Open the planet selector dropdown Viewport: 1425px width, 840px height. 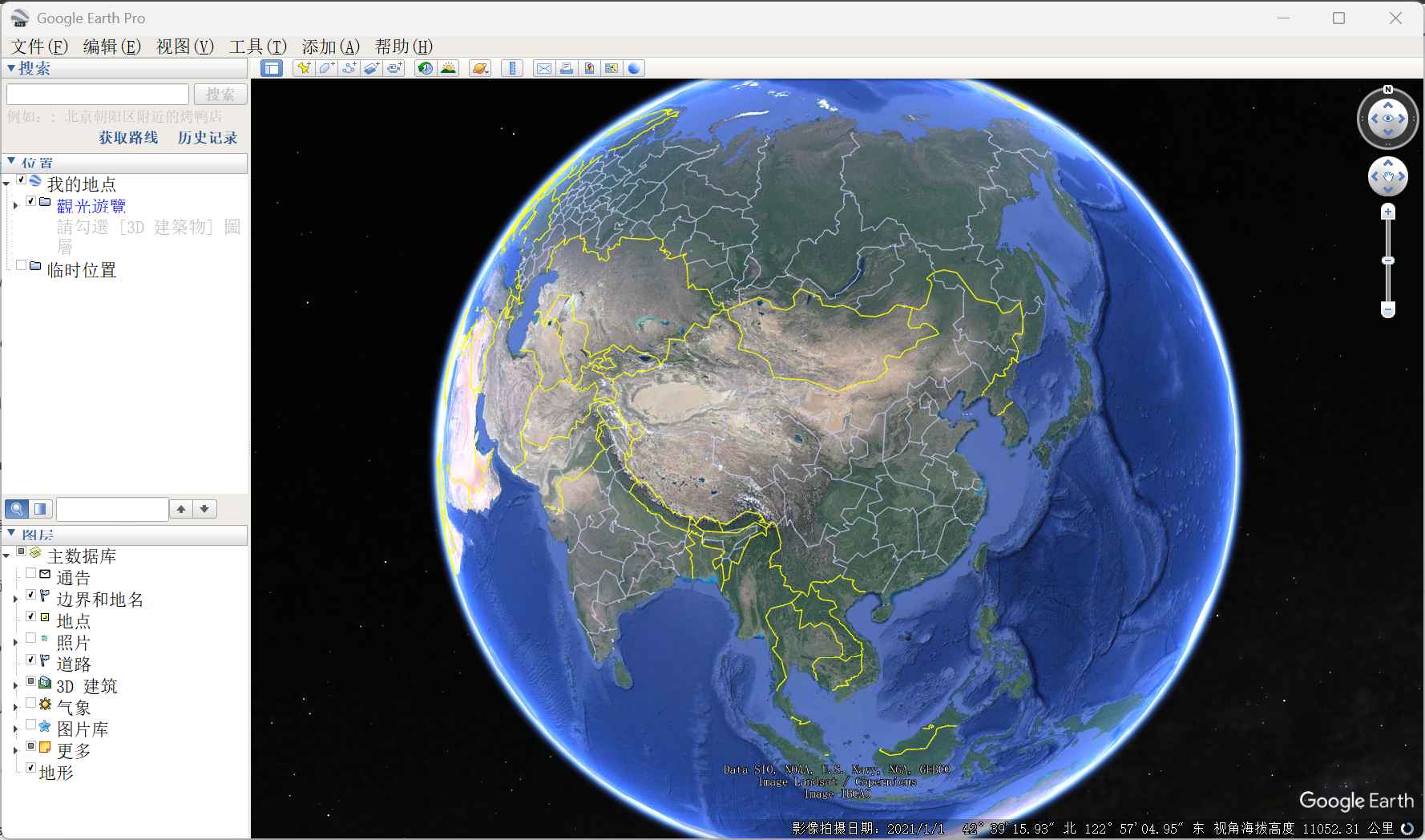click(x=479, y=68)
